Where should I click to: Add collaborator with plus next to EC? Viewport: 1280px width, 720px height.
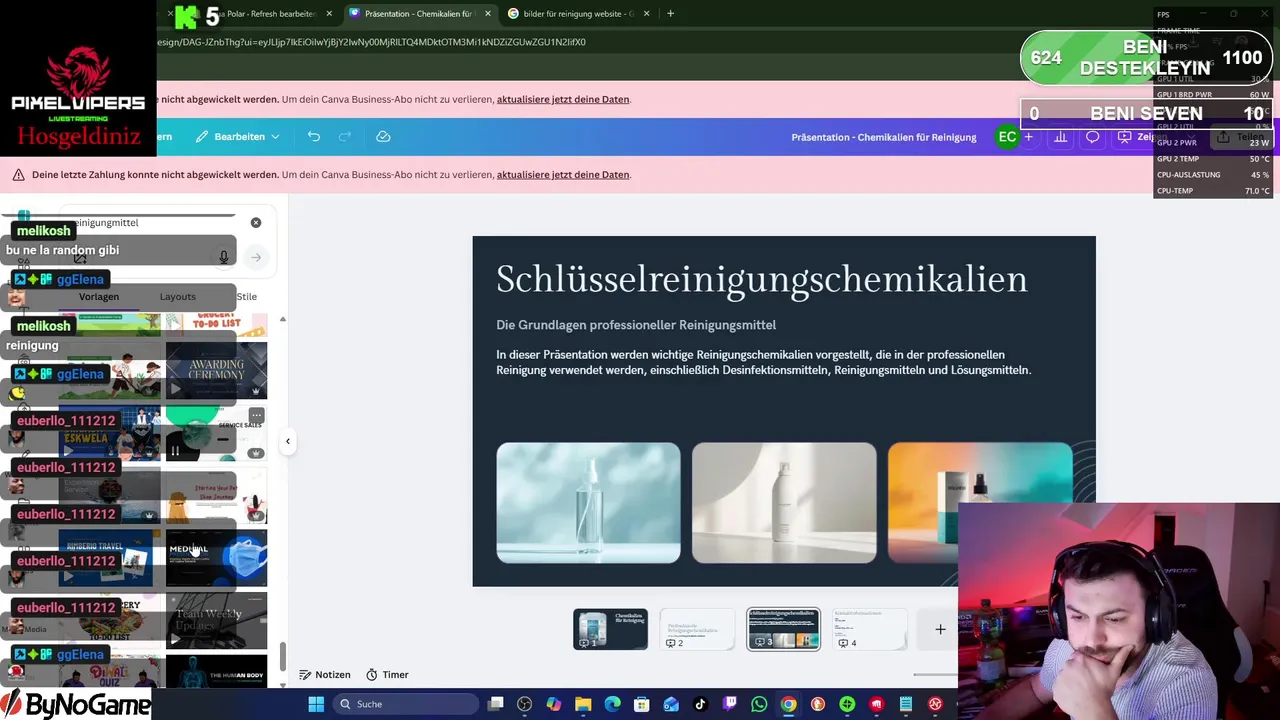[x=1028, y=137]
